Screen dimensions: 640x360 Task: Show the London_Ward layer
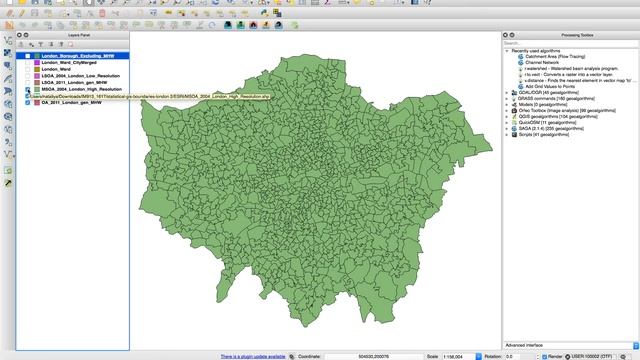[x=27, y=69]
